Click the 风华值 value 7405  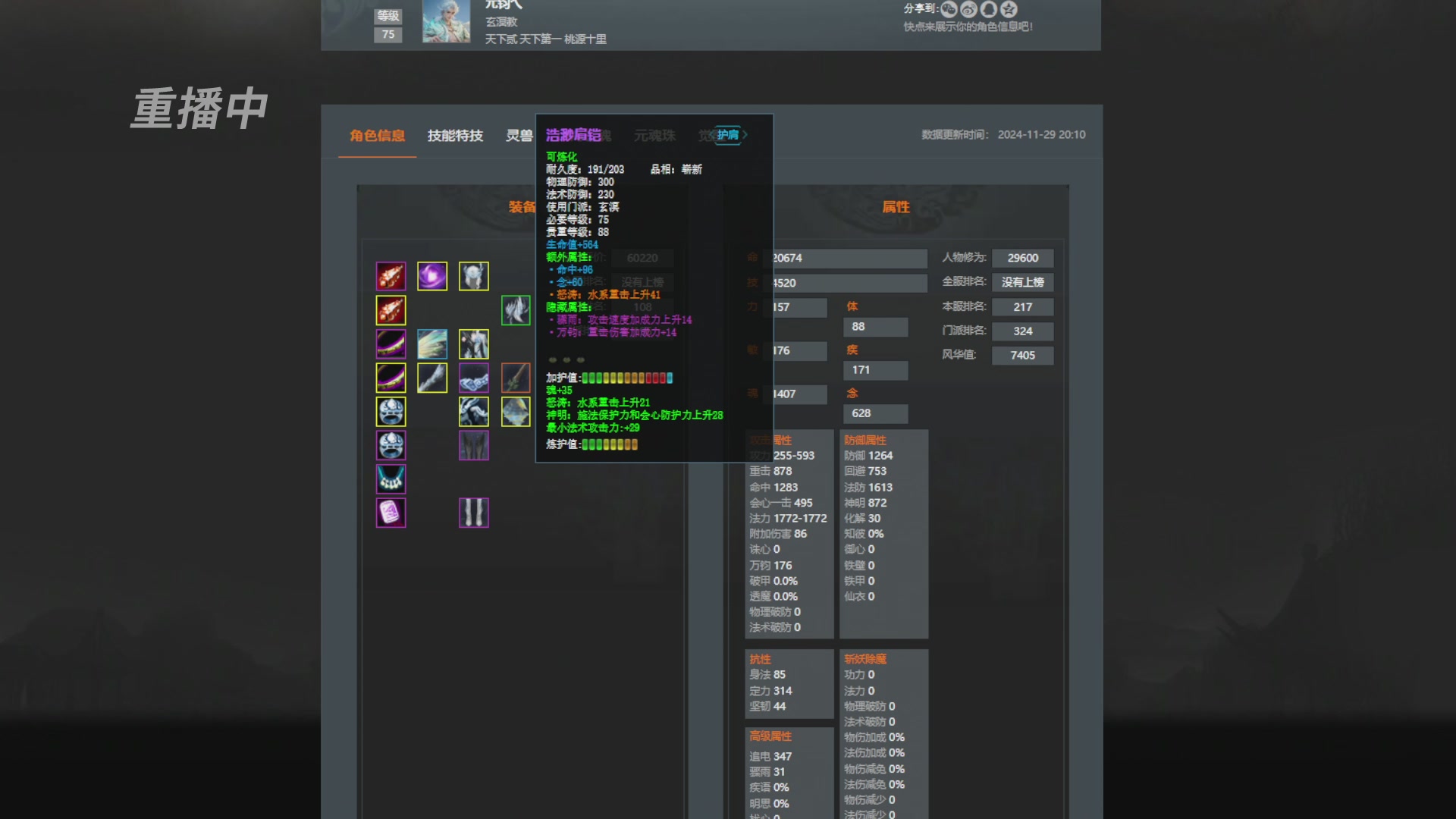tap(1022, 355)
